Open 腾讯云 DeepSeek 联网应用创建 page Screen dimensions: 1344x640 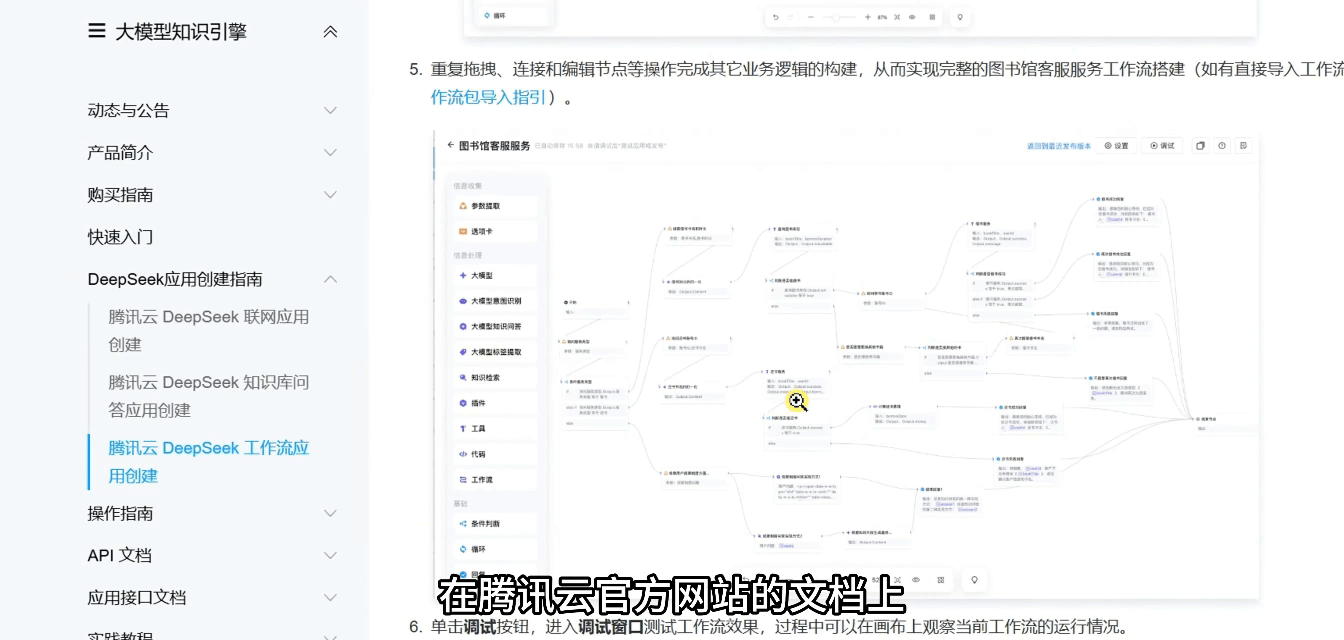(209, 330)
